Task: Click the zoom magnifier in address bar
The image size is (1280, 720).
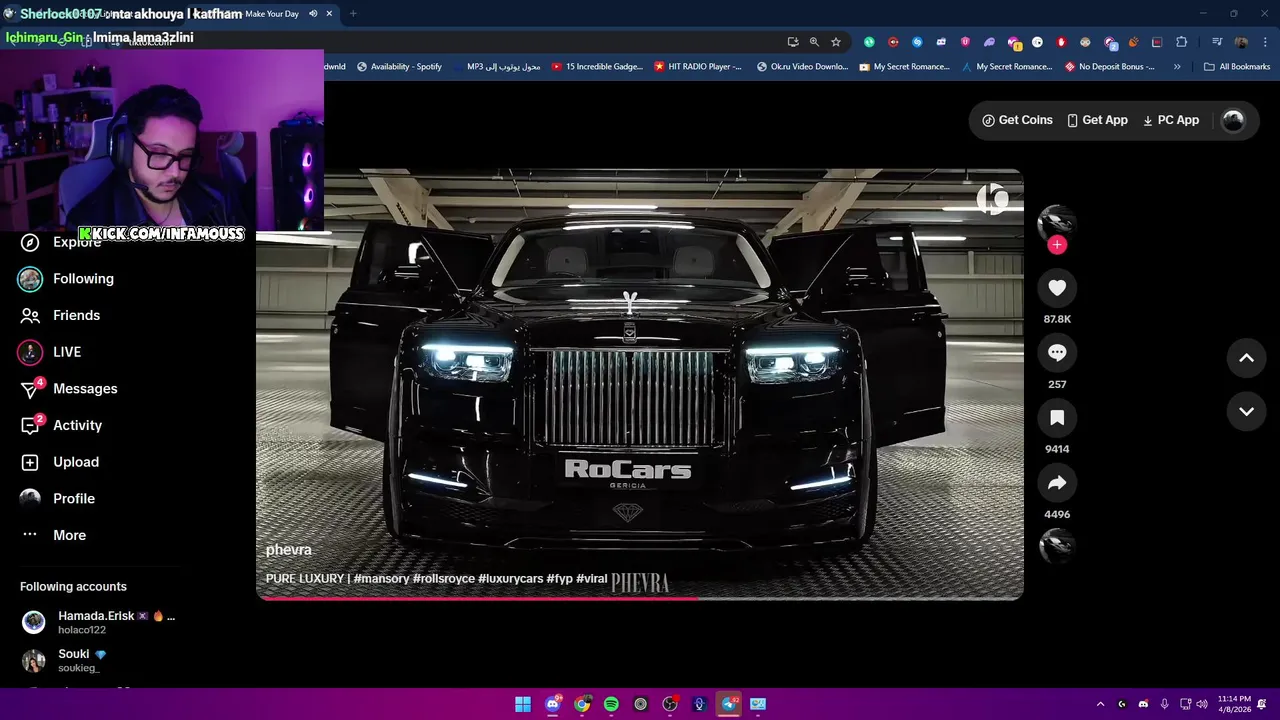Action: [x=814, y=42]
